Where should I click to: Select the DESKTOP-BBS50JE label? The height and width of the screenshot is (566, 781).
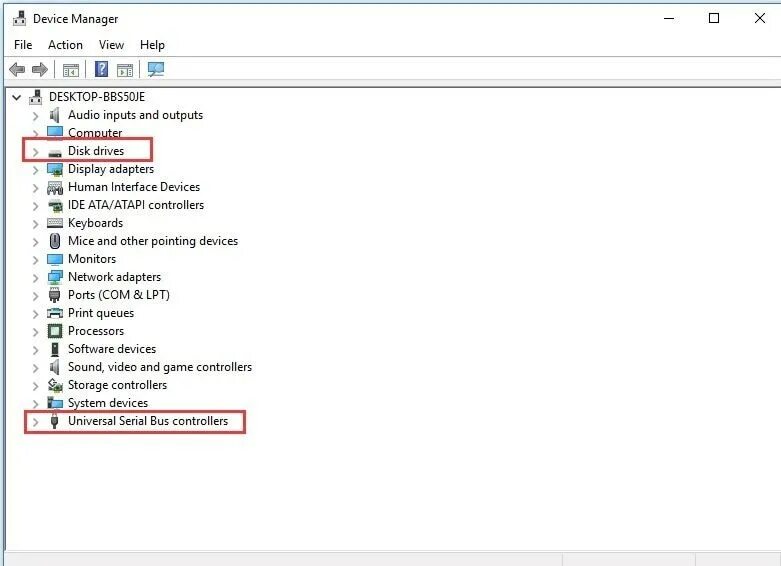coord(97,97)
